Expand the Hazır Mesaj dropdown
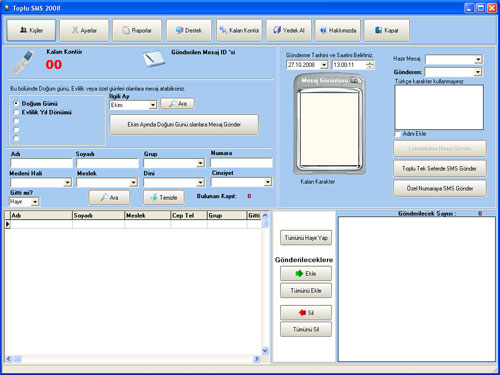500x375 pixels. coord(478,60)
